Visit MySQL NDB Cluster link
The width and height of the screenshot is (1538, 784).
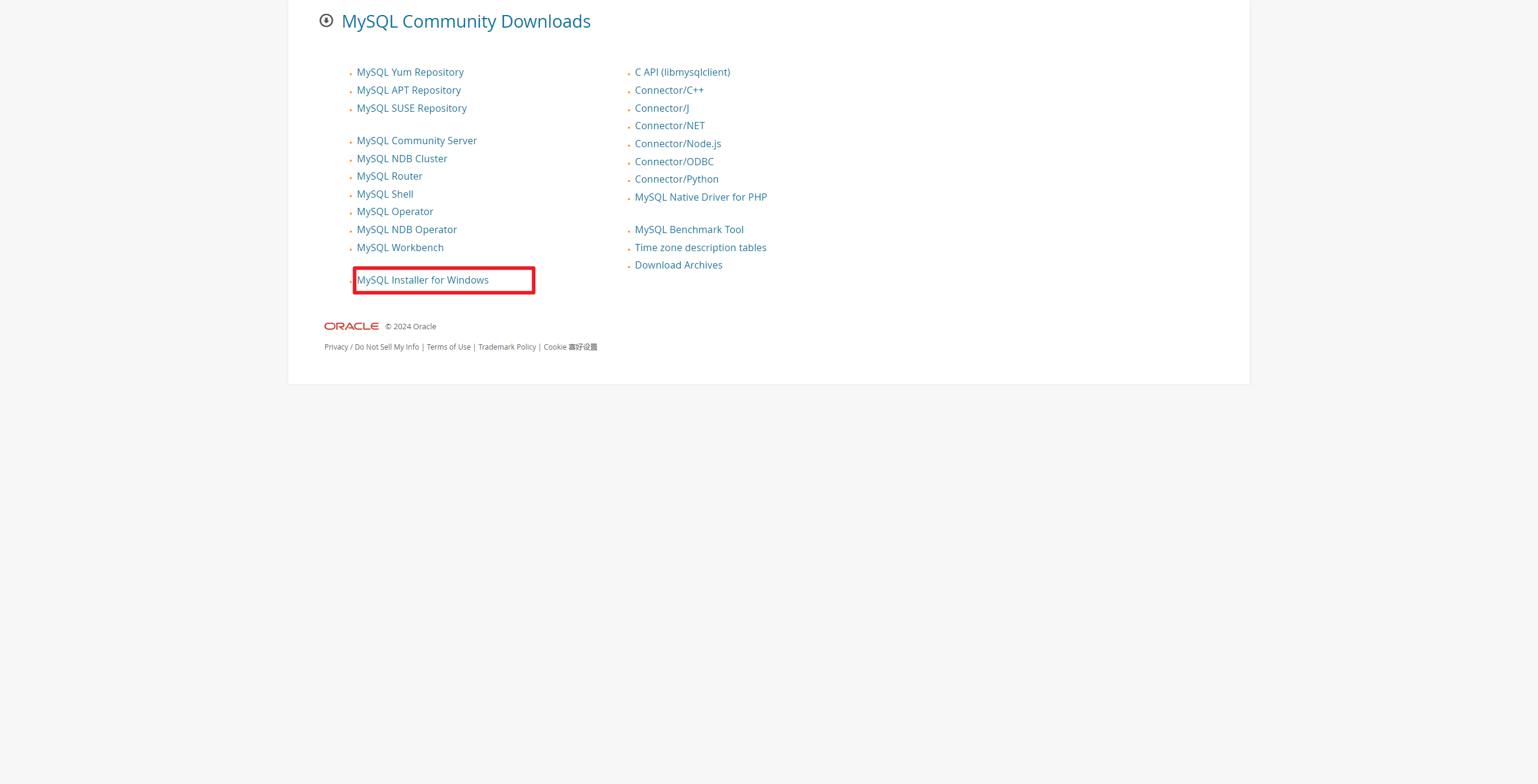[x=402, y=159]
